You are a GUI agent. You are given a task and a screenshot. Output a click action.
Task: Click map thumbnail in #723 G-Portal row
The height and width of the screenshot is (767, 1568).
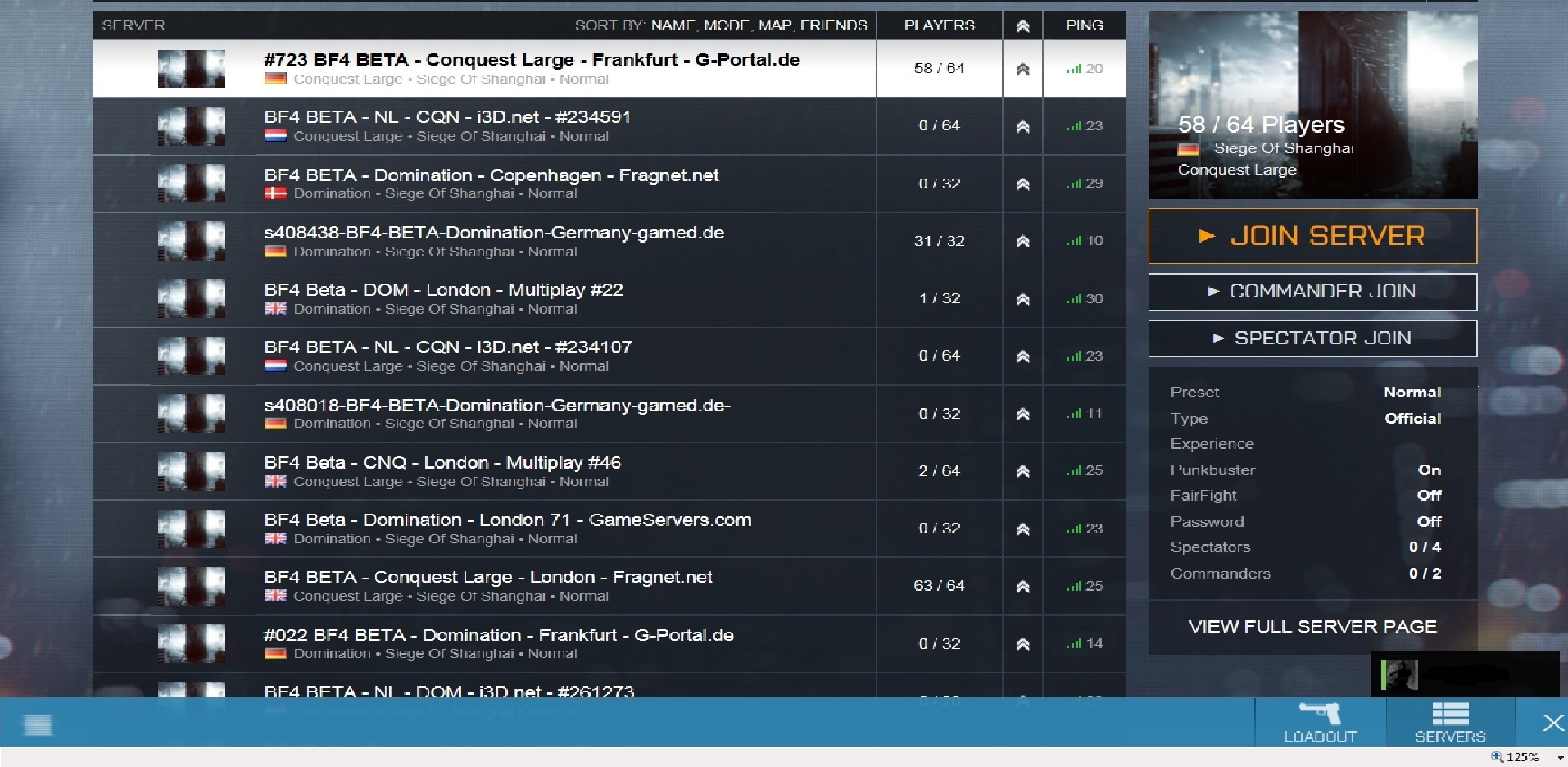(192, 69)
